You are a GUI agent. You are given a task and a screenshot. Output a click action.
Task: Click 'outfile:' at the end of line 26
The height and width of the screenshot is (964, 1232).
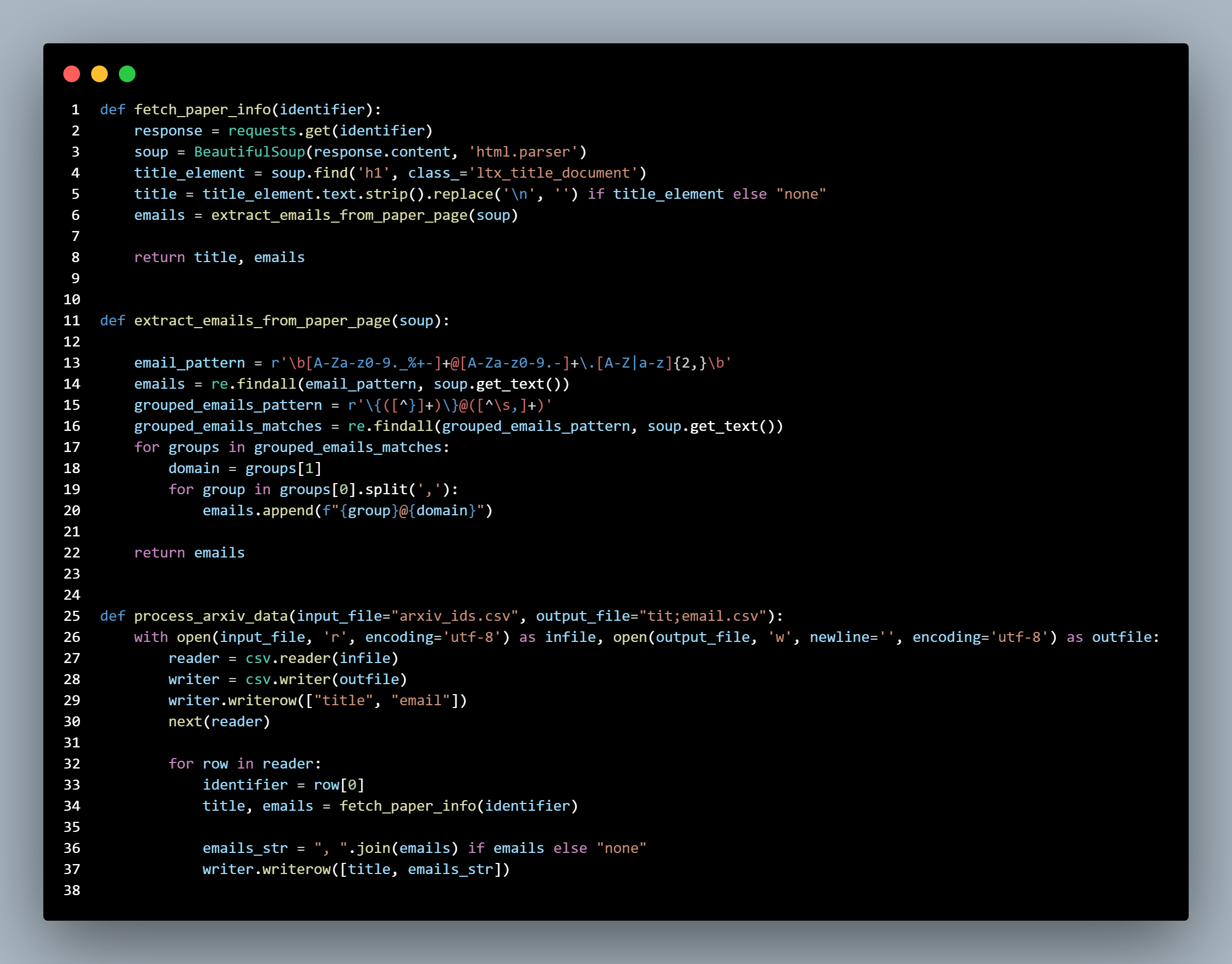pos(1126,637)
